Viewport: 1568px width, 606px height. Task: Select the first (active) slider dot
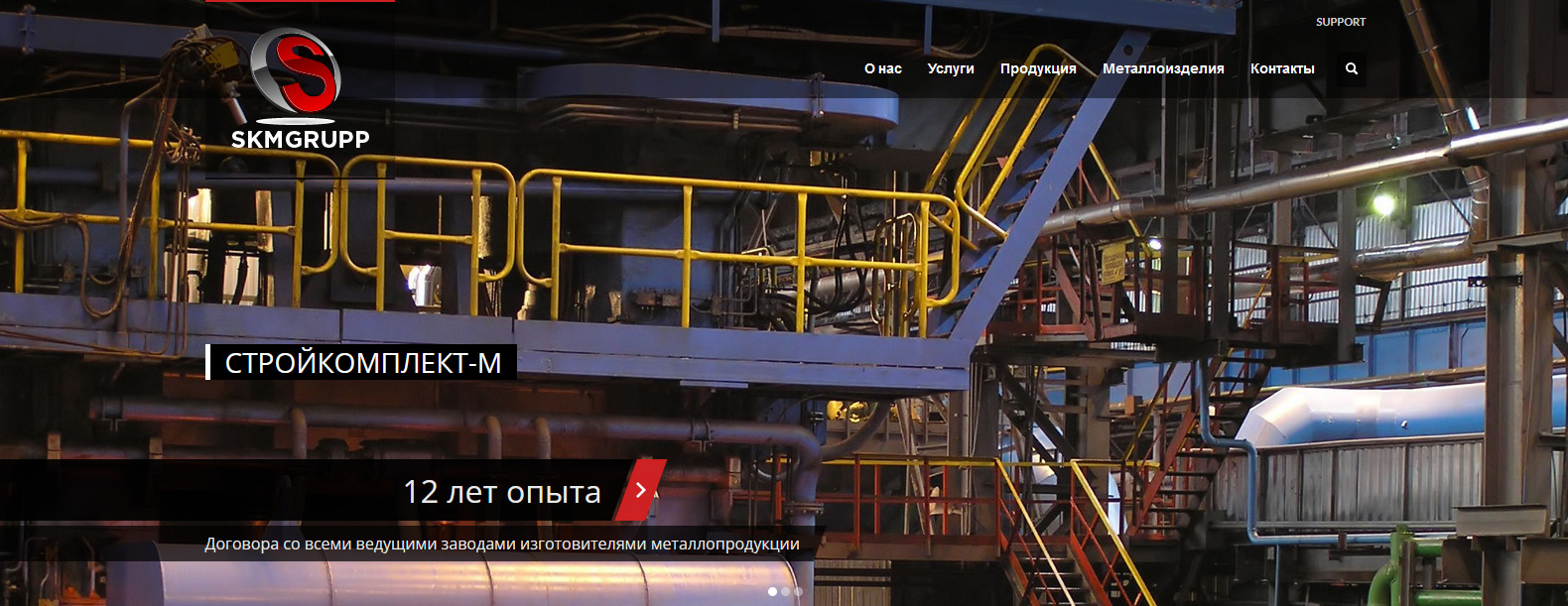click(x=772, y=592)
